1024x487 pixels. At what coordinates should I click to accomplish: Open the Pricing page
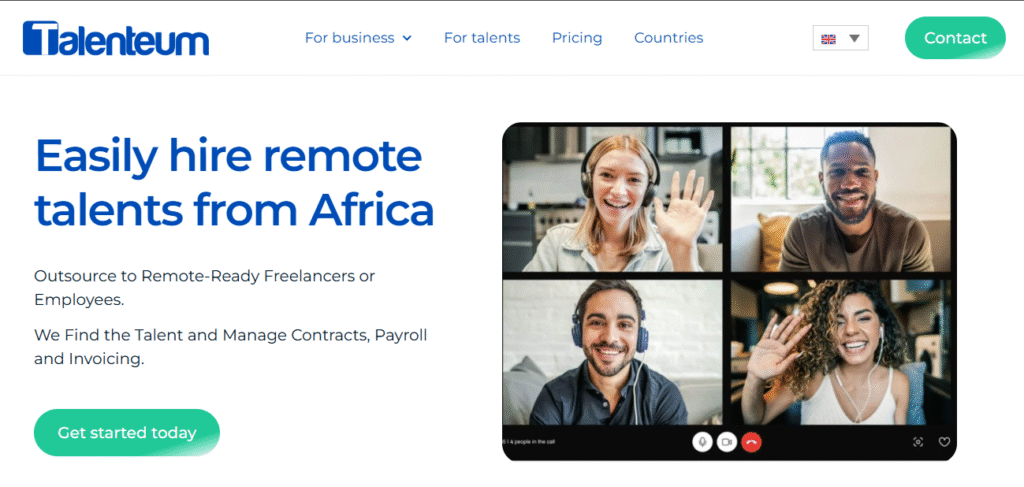click(x=577, y=38)
